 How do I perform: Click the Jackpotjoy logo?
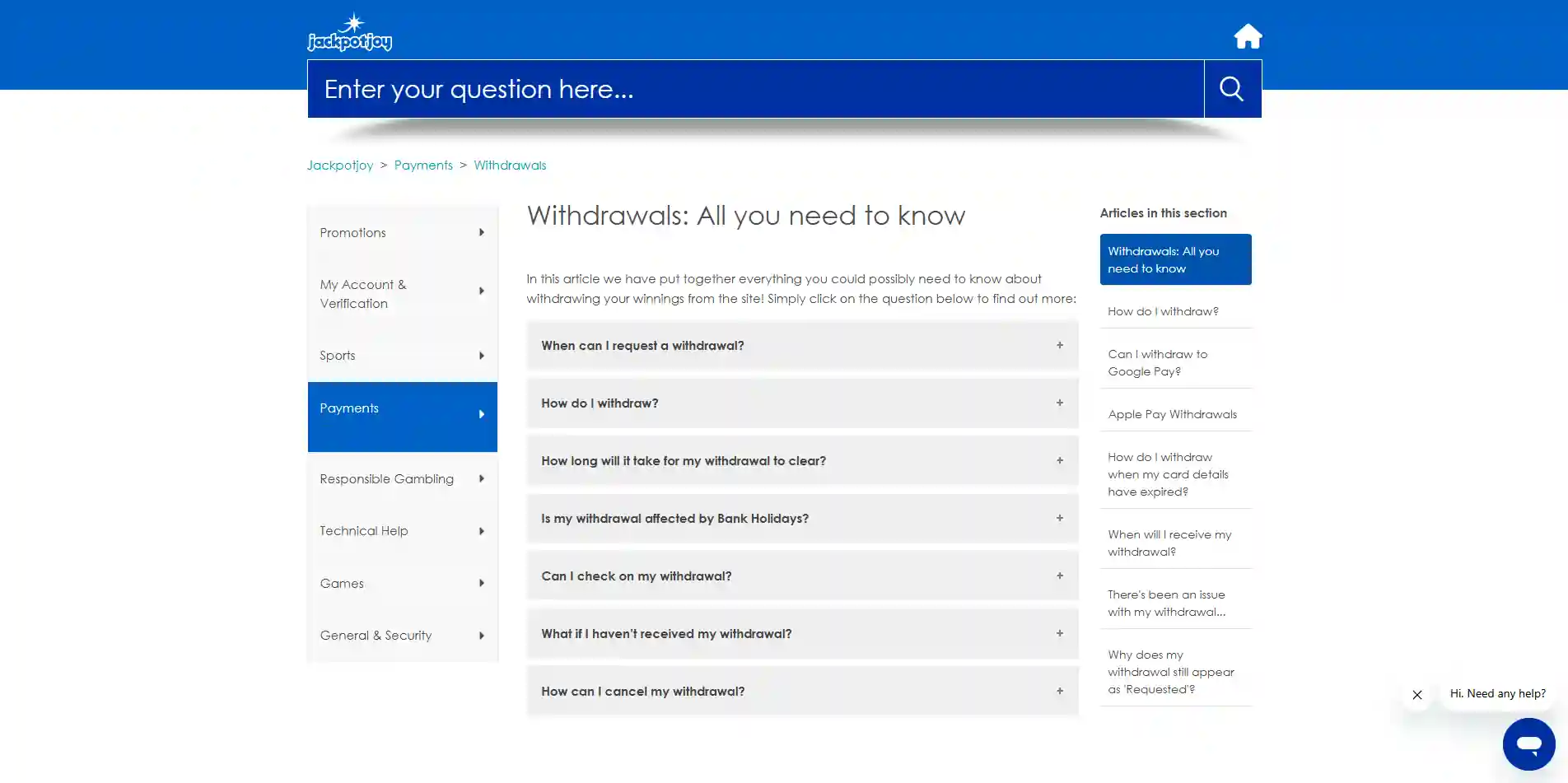pos(350,33)
